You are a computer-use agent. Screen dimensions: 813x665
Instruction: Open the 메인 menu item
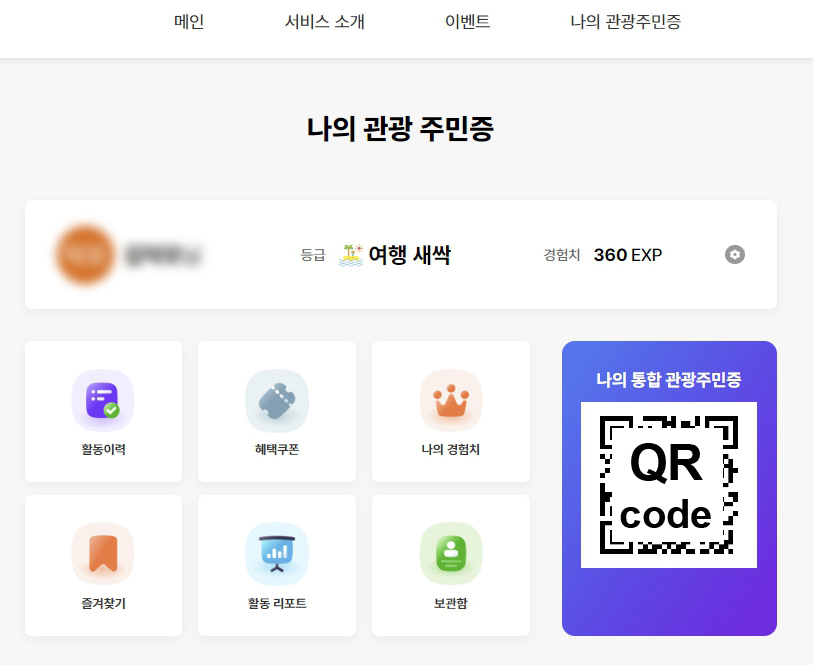point(186,21)
